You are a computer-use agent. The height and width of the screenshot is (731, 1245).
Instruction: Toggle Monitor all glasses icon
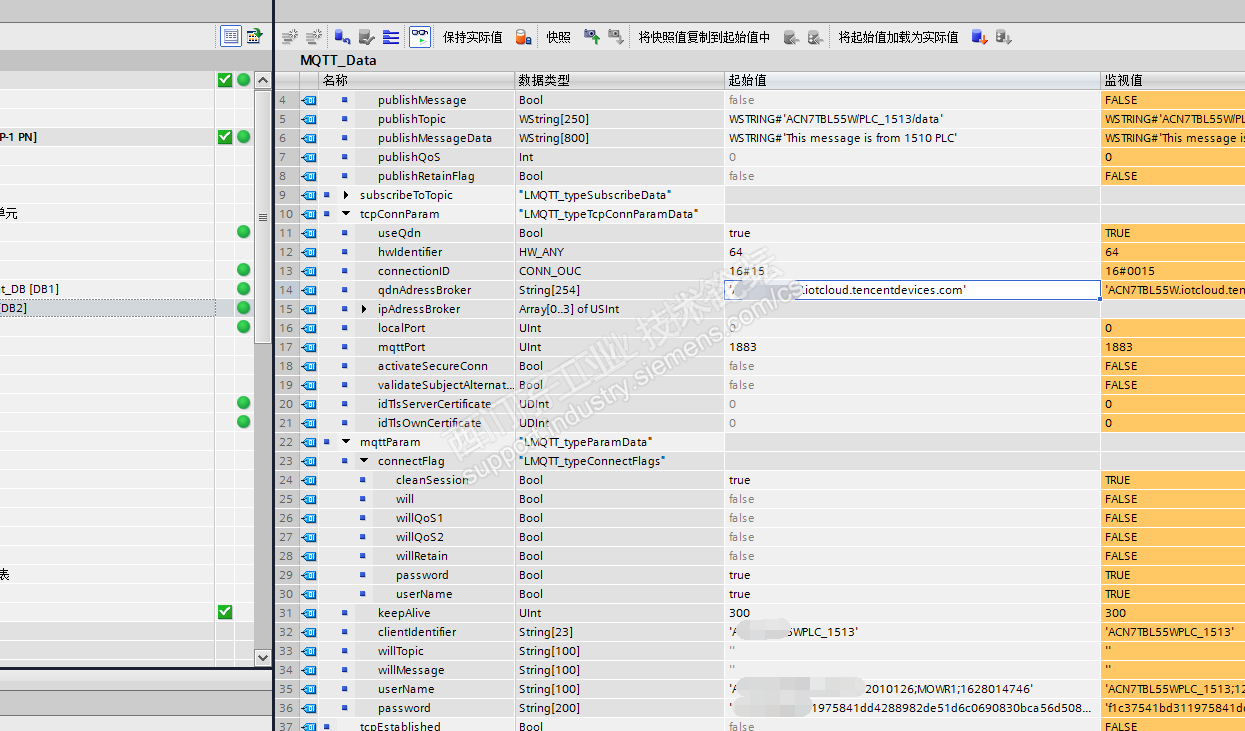420,37
